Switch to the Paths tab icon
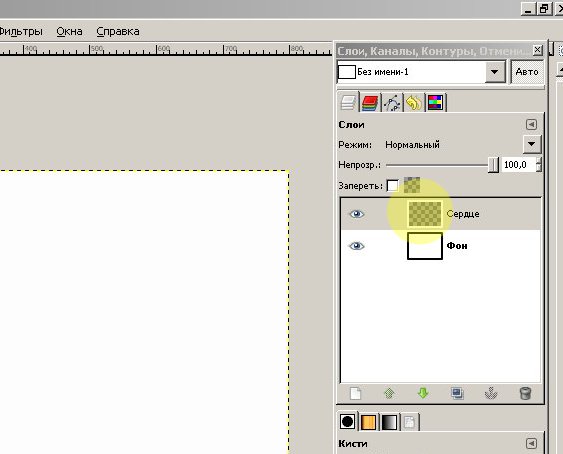 [392, 103]
